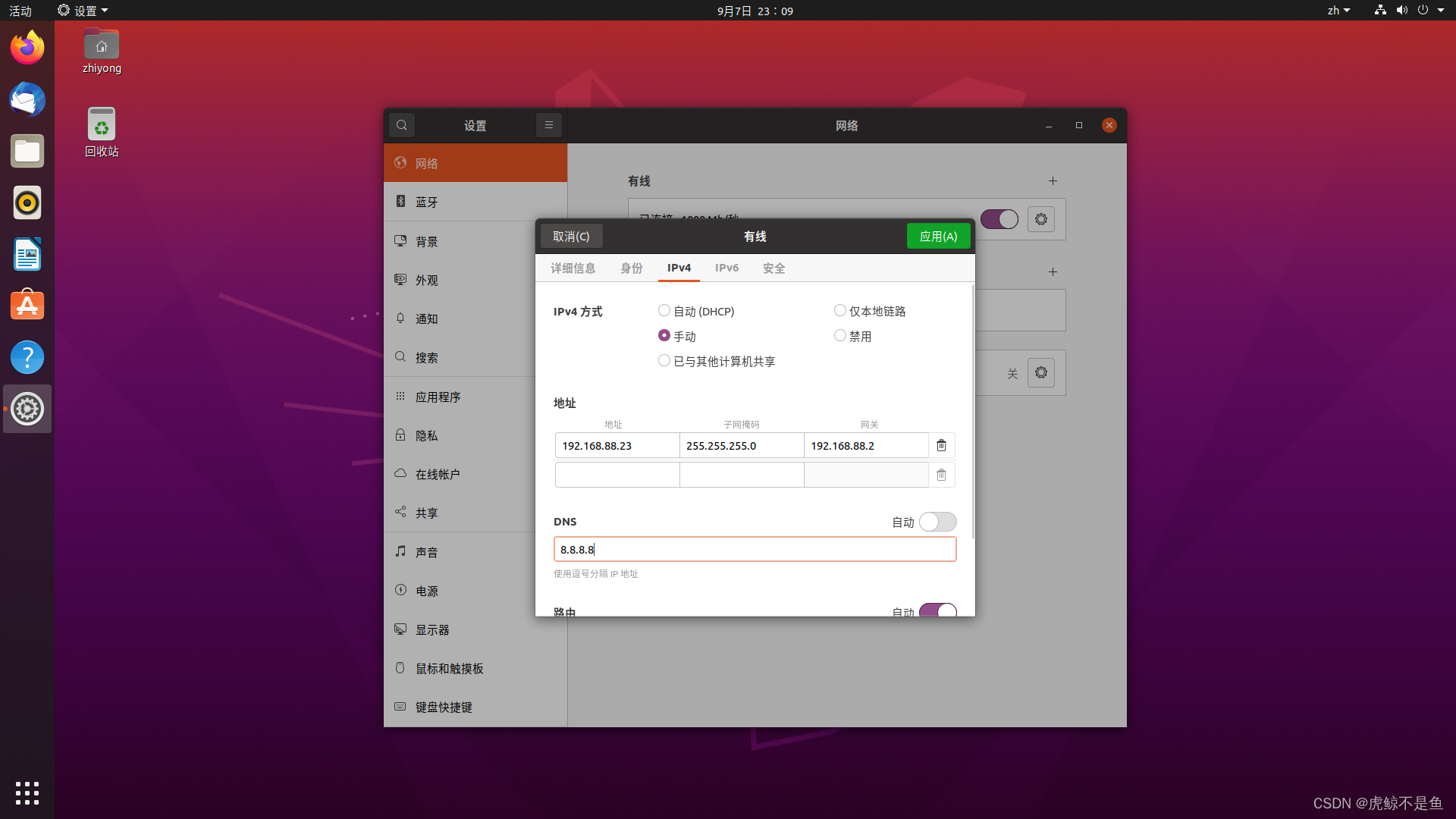
Task: Add a wired connection with plus
Action: tap(1053, 181)
